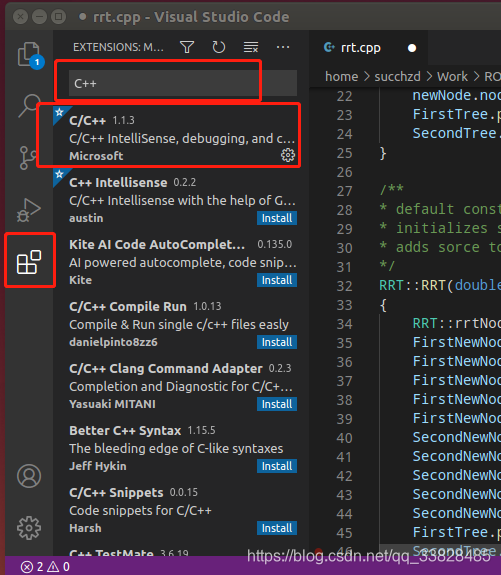Click the Microsoft publisher name
This screenshot has width=501, height=575.
[96, 156]
